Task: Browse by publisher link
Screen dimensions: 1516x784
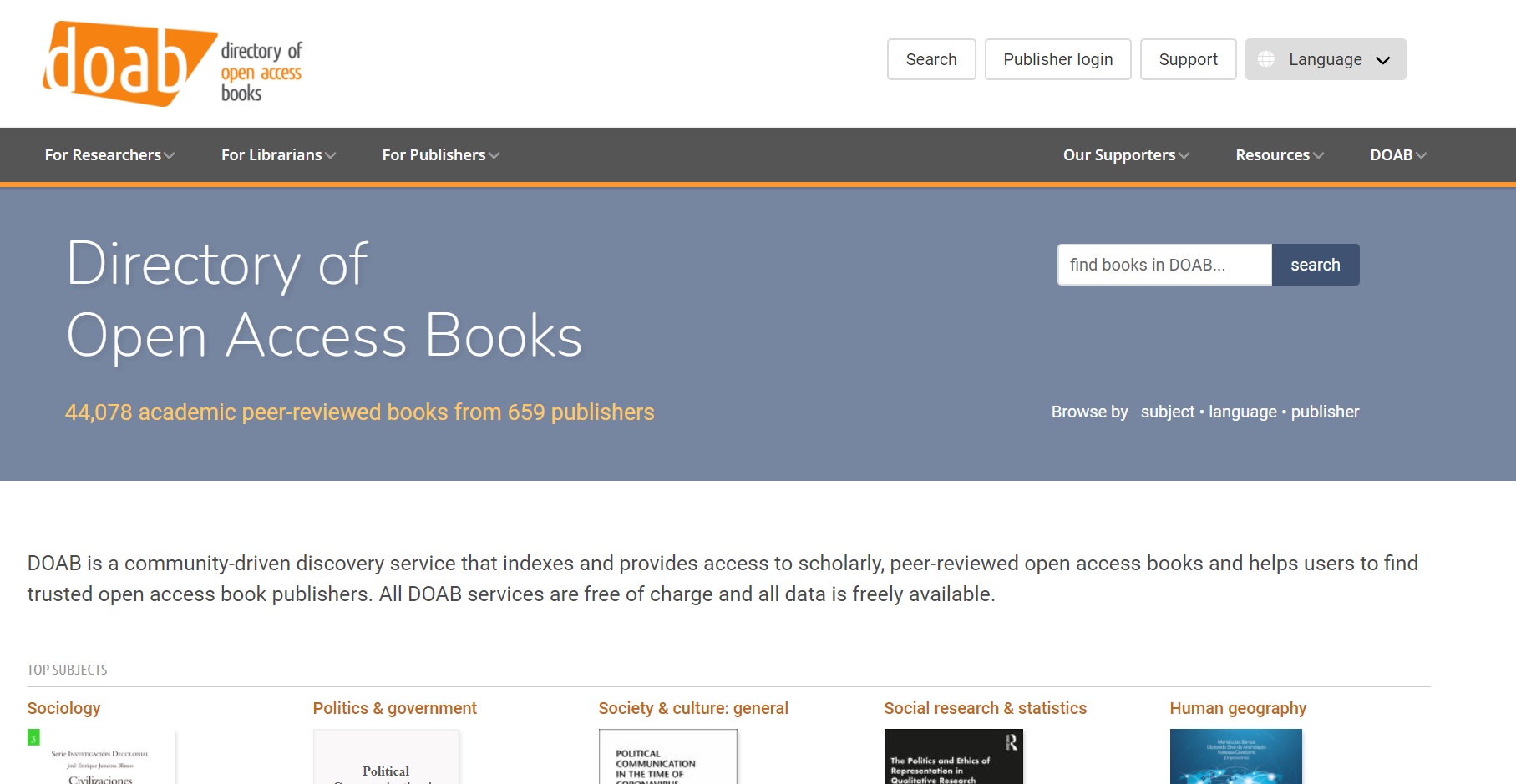Action: (1325, 412)
